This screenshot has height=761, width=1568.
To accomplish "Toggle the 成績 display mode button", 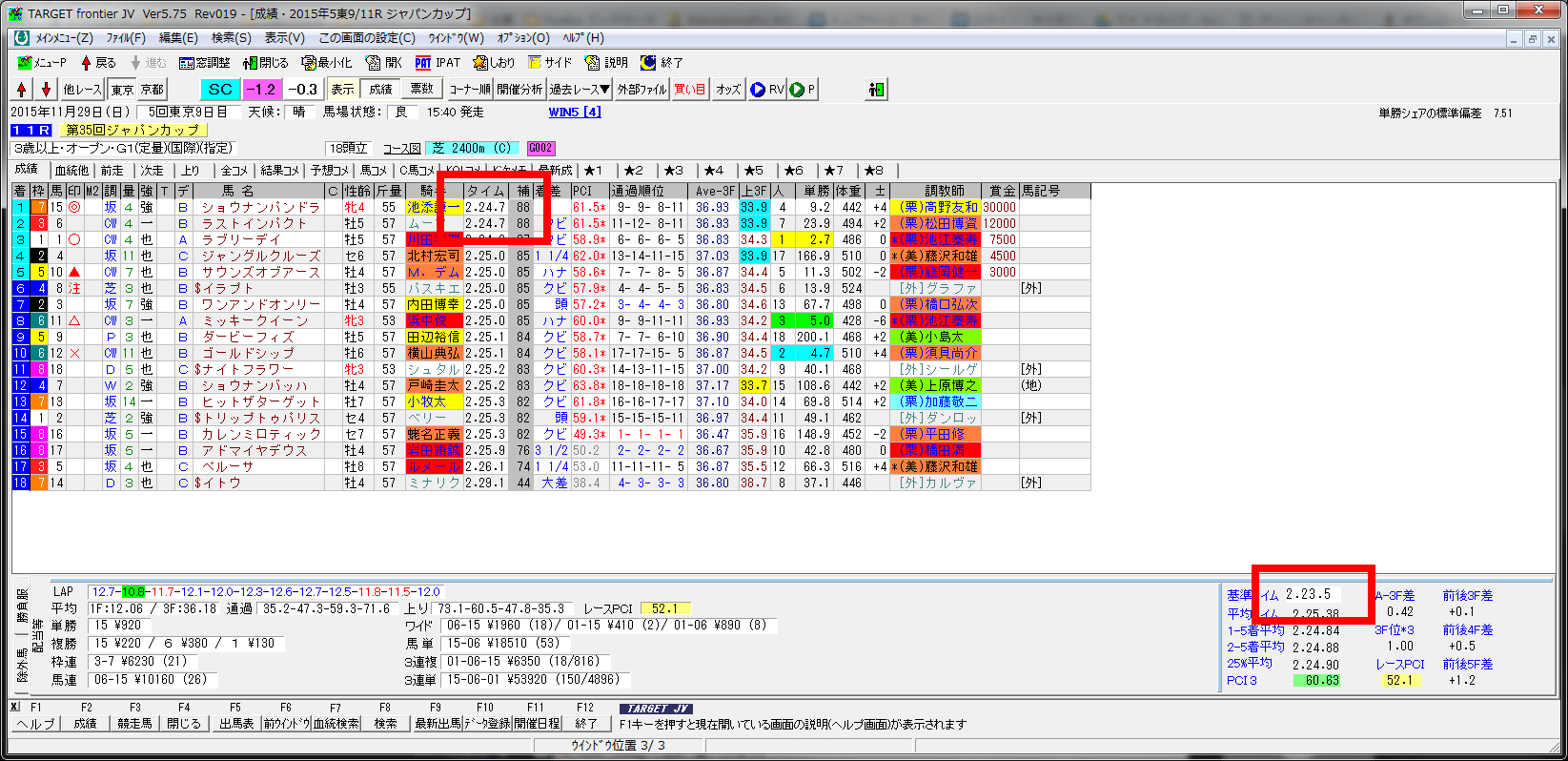I will (380, 90).
